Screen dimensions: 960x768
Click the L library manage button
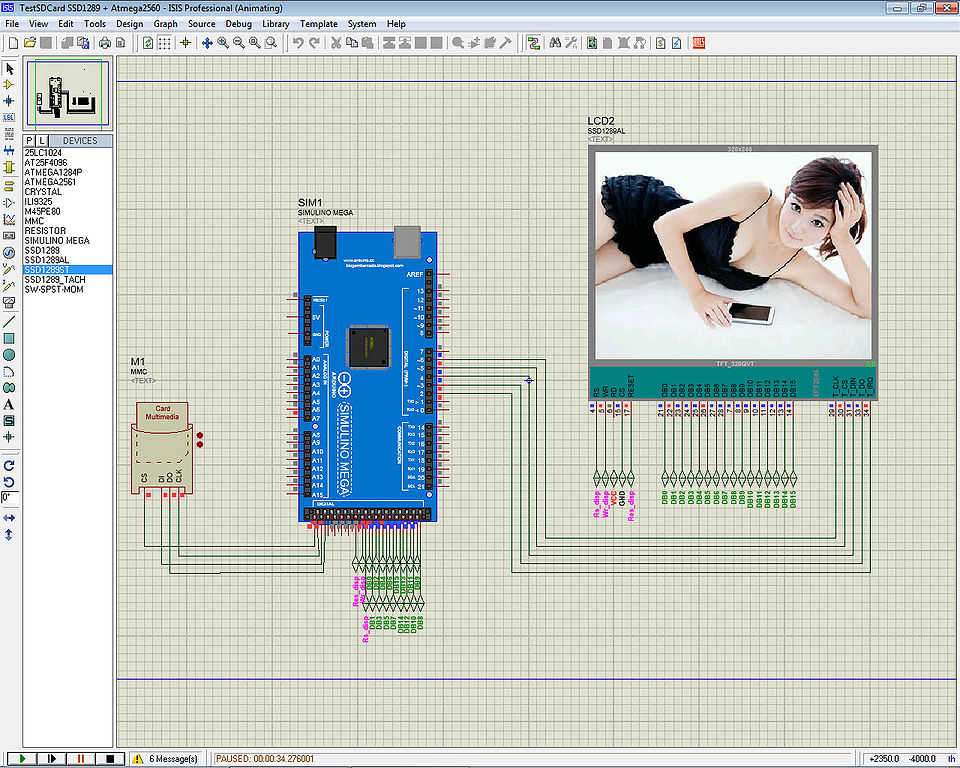(42, 141)
